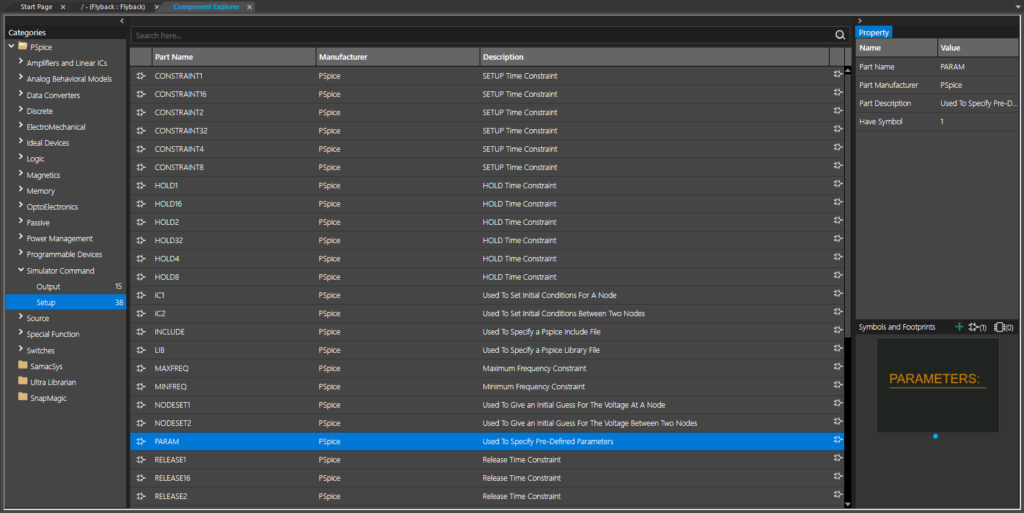This screenshot has height=513, width=1024.
Task: Click the PARAMETERS symbol preview thumbnail
Action: tap(937, 384)
